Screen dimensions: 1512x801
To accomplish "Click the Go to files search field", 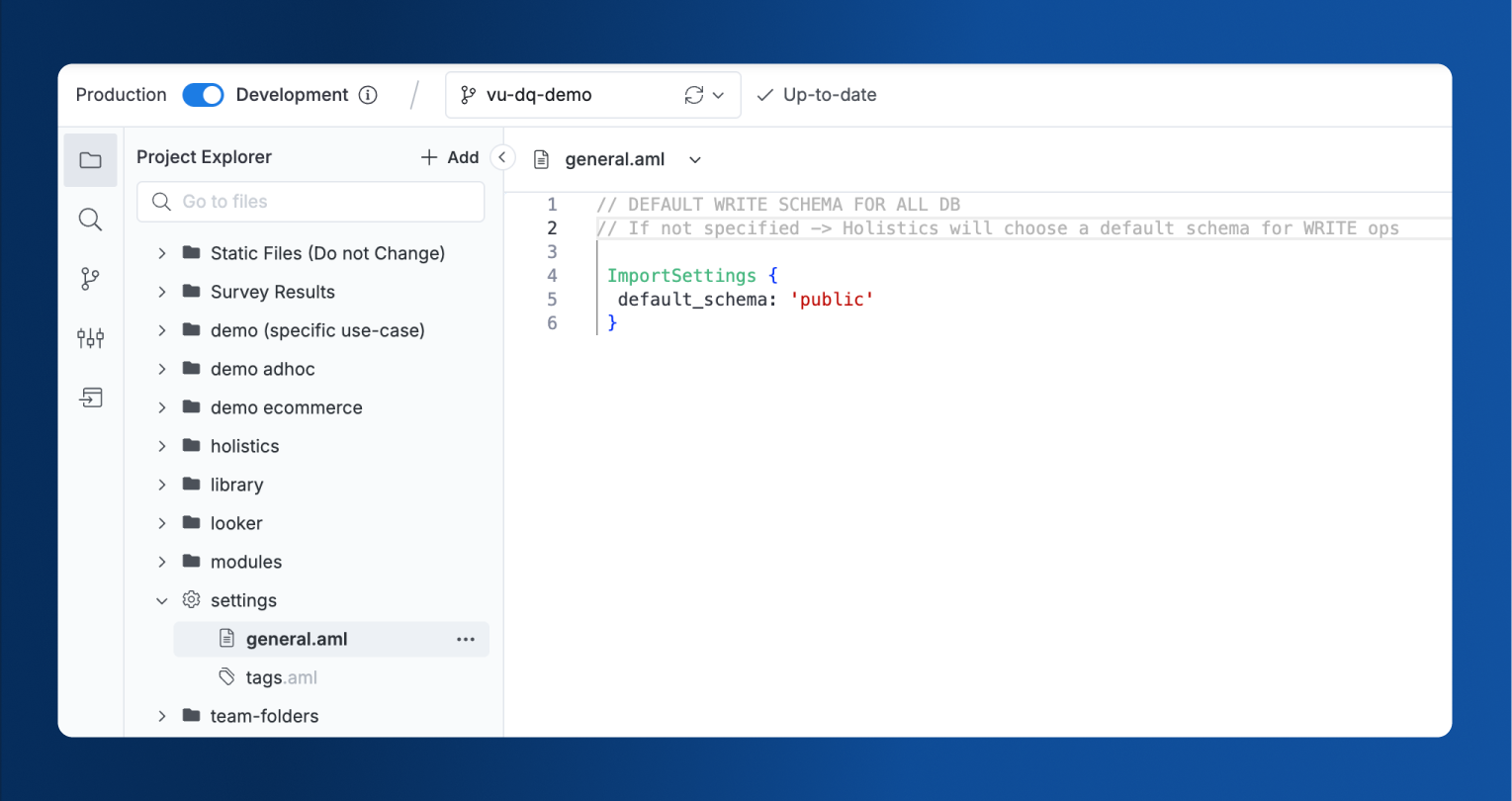I will pos(311,202).
